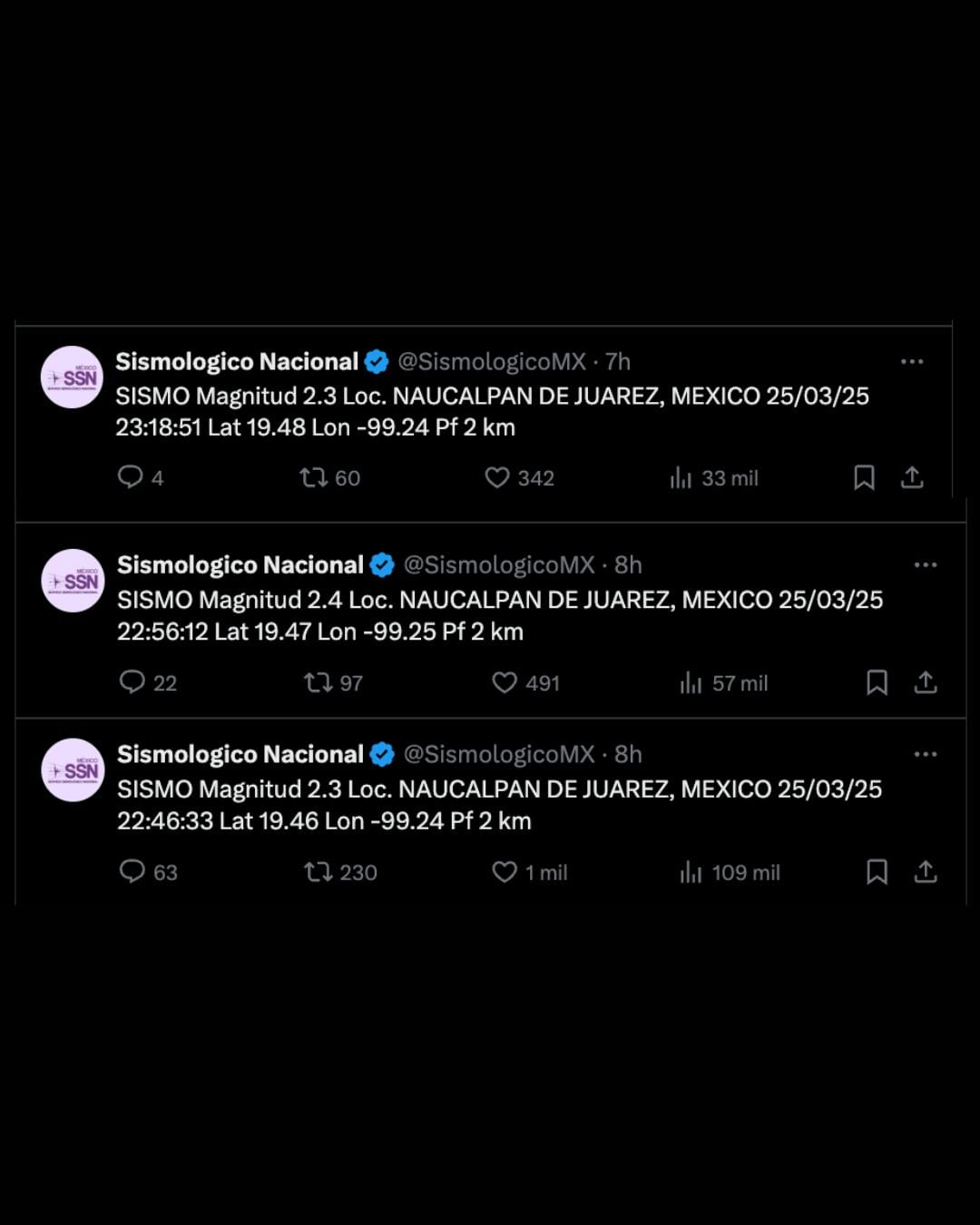Bookmark the 7h-old sismo tweet
Image resolution: width=980 pixels, height=1225 pixels.
(864, 477)
